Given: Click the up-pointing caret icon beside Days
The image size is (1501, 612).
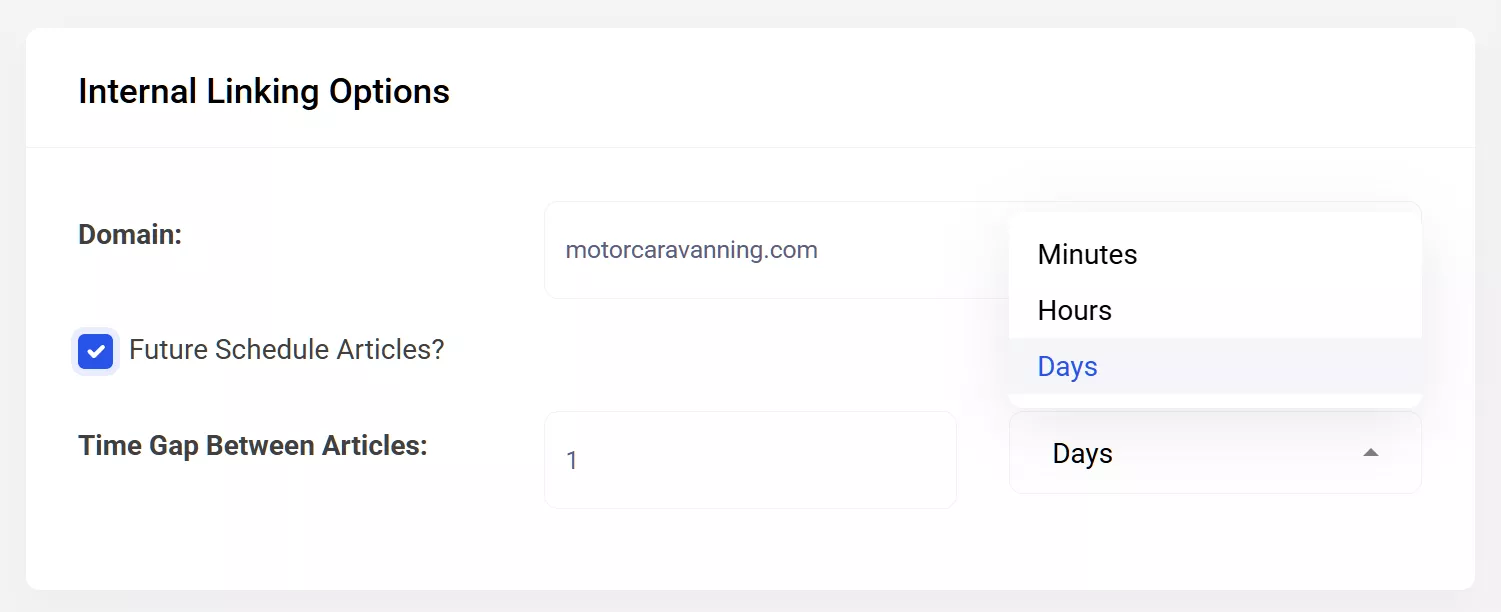Looking at the screenshot, I should (1371, 453).
